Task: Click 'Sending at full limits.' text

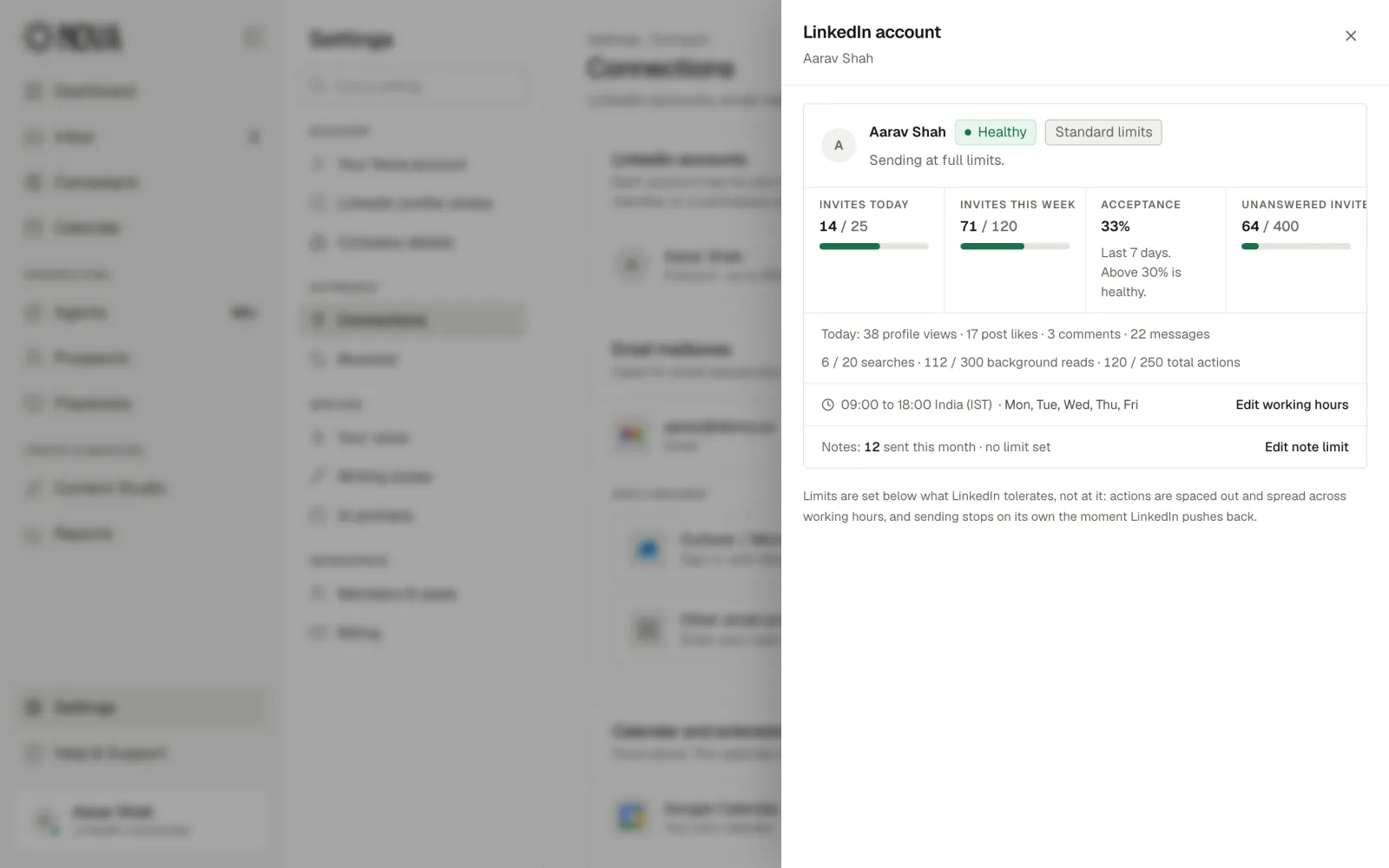Action: tap(937, 160)
